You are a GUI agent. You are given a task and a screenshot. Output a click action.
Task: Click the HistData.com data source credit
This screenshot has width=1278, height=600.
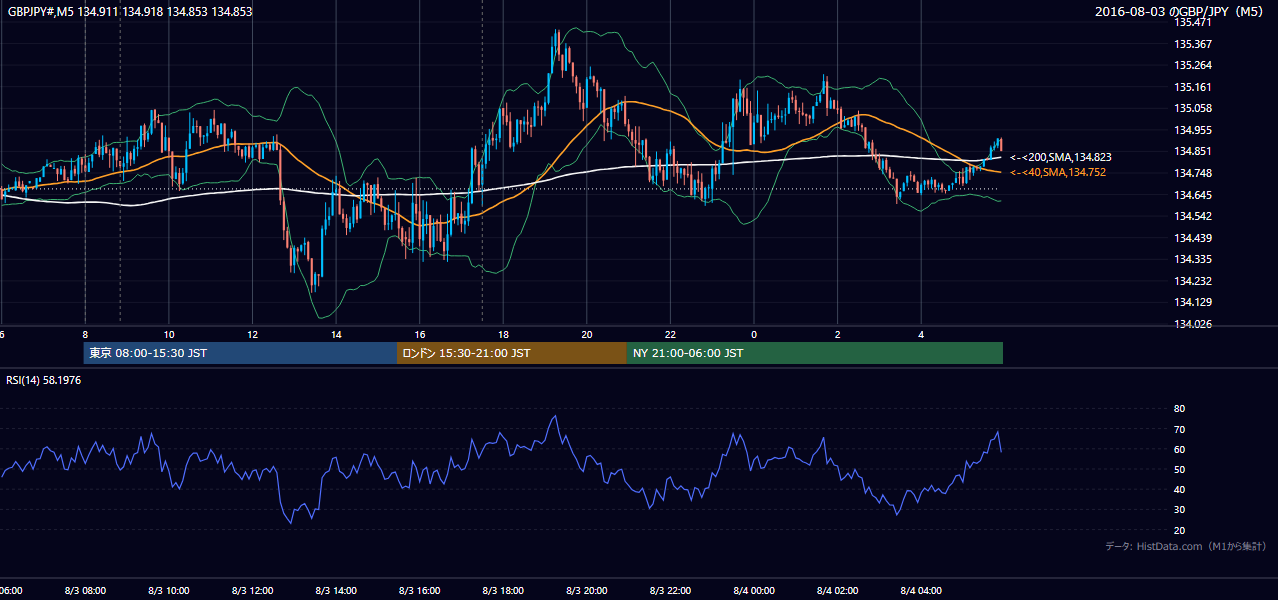tap(1186, 546)
